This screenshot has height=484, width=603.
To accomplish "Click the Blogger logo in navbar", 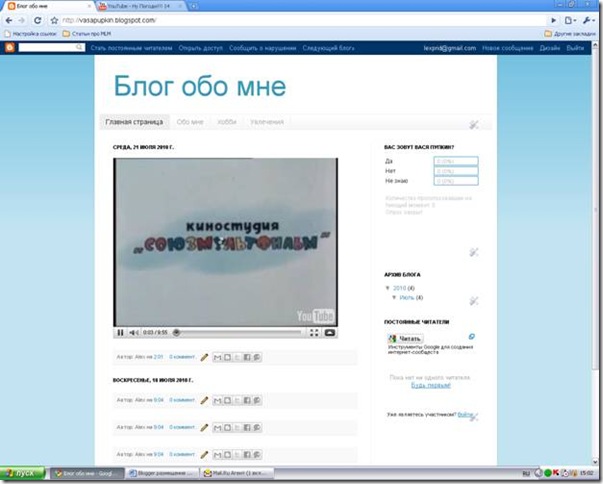I will (x=10, y=48).
